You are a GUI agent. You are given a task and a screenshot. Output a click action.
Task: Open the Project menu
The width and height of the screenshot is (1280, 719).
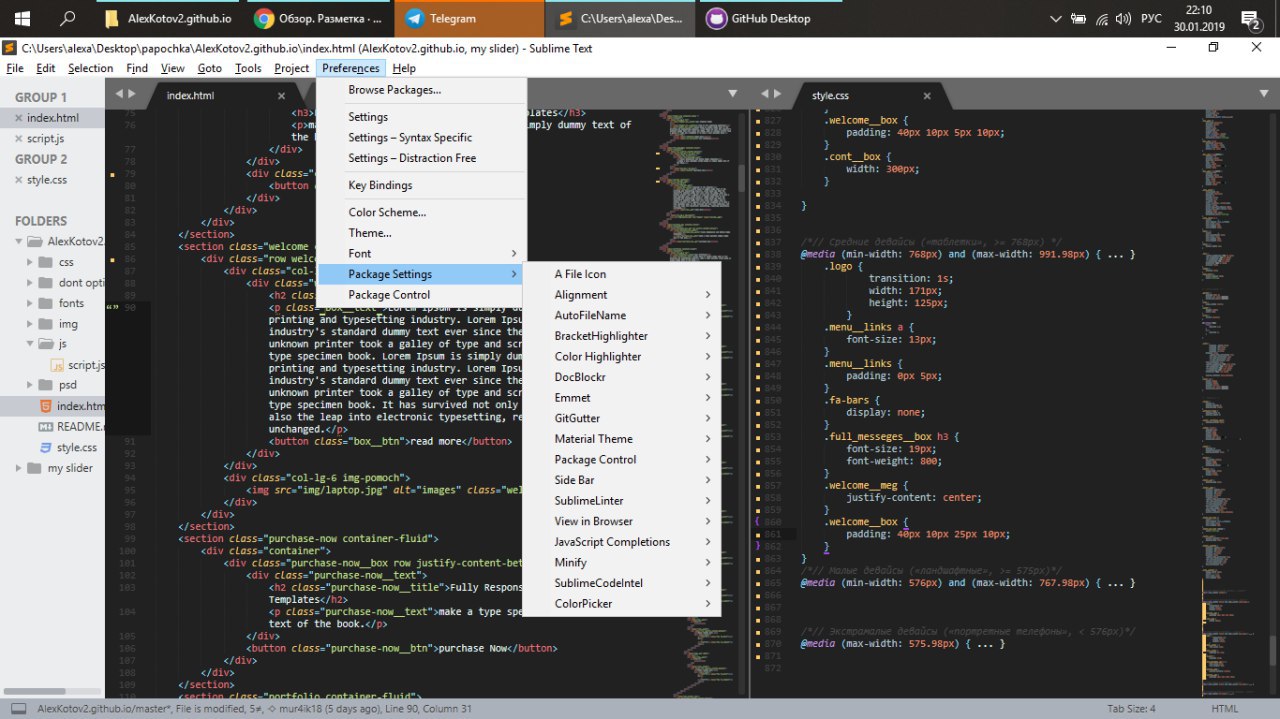[292, 68]
